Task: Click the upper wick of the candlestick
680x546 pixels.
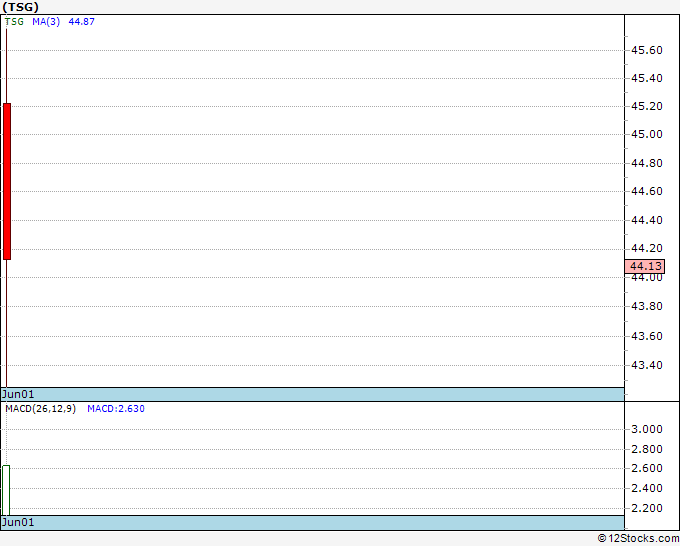Action: [7, 66]
